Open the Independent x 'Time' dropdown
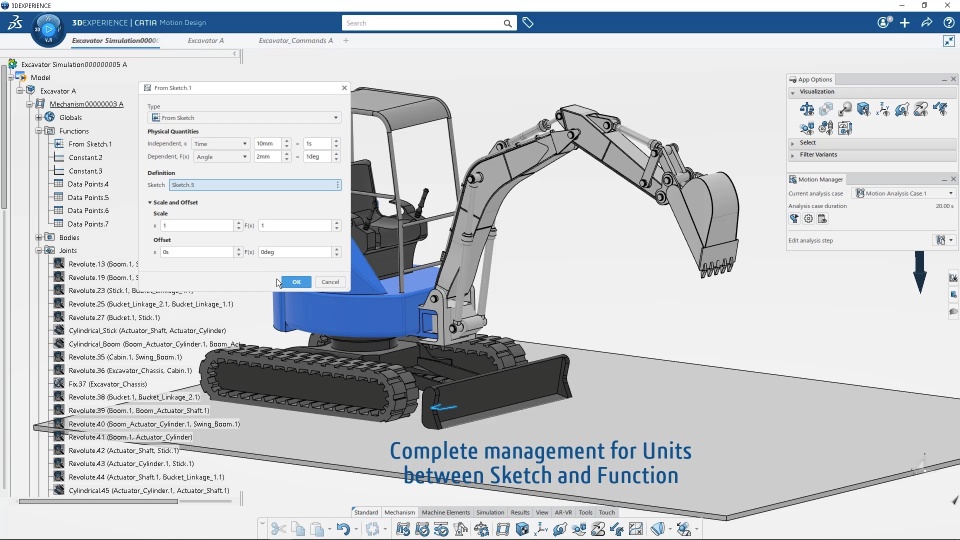The image size is (960, 540). [220, 143]
